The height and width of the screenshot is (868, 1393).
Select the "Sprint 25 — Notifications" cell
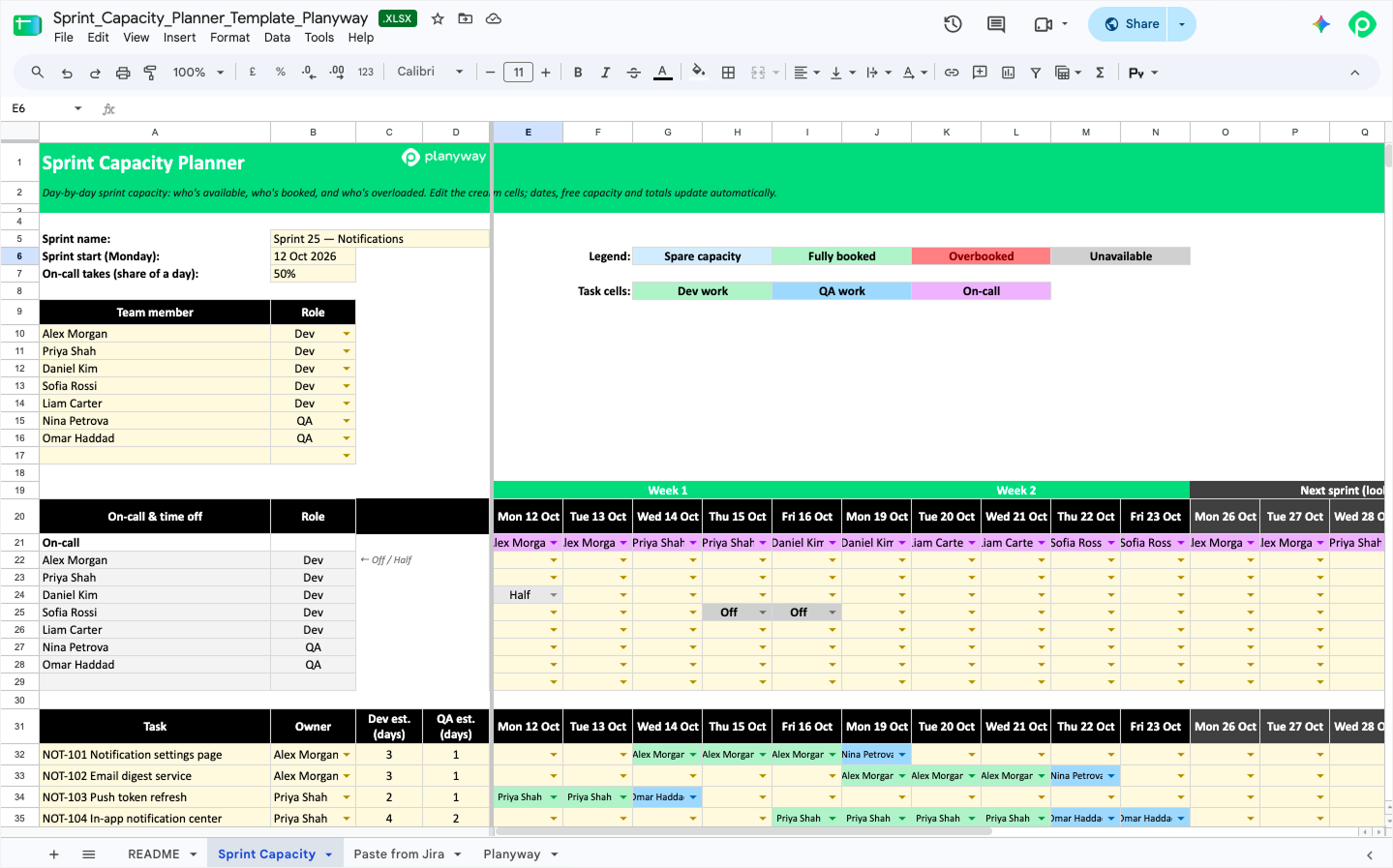click(379, 239)
